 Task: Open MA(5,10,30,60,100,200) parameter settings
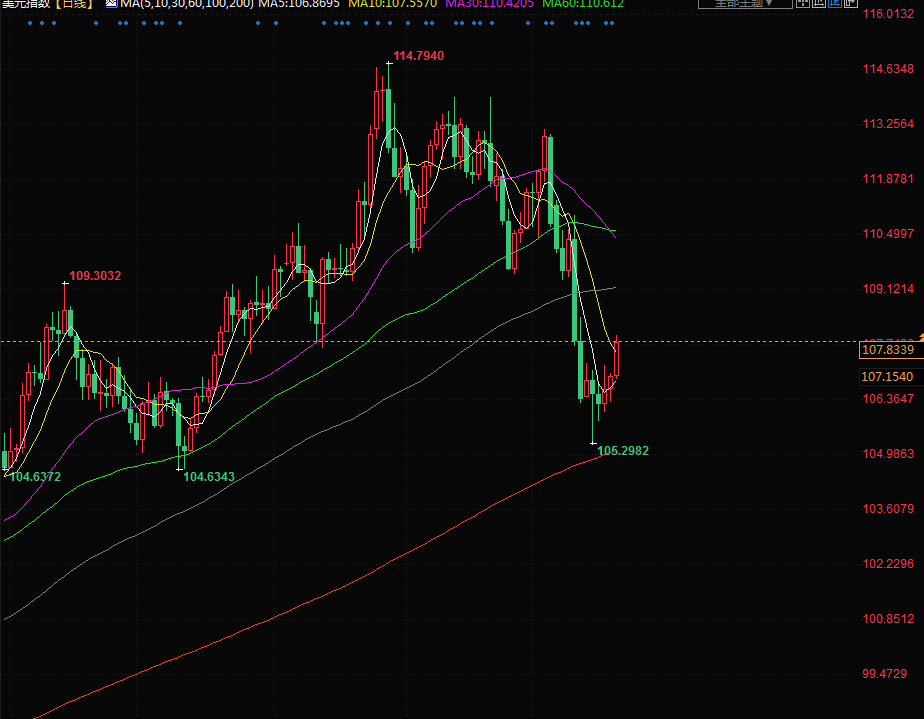(x=185, y=4)
